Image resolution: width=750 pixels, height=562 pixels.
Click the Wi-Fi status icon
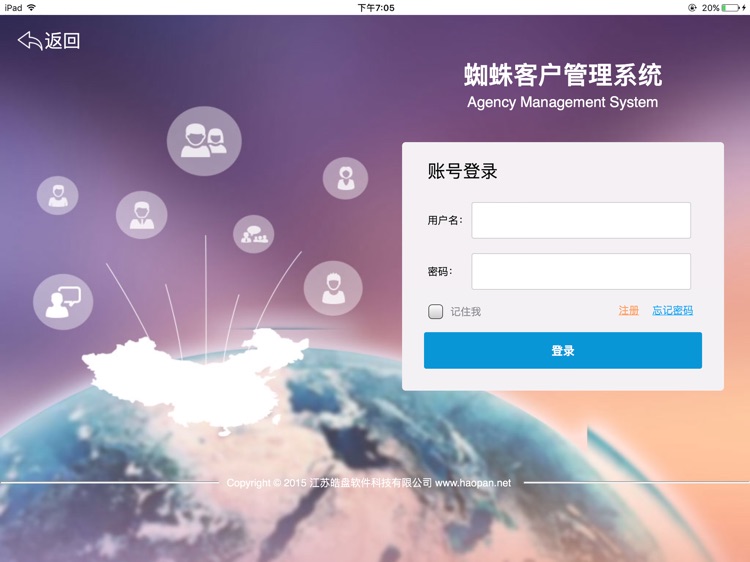pyautogui.click(x=32, y=7)
